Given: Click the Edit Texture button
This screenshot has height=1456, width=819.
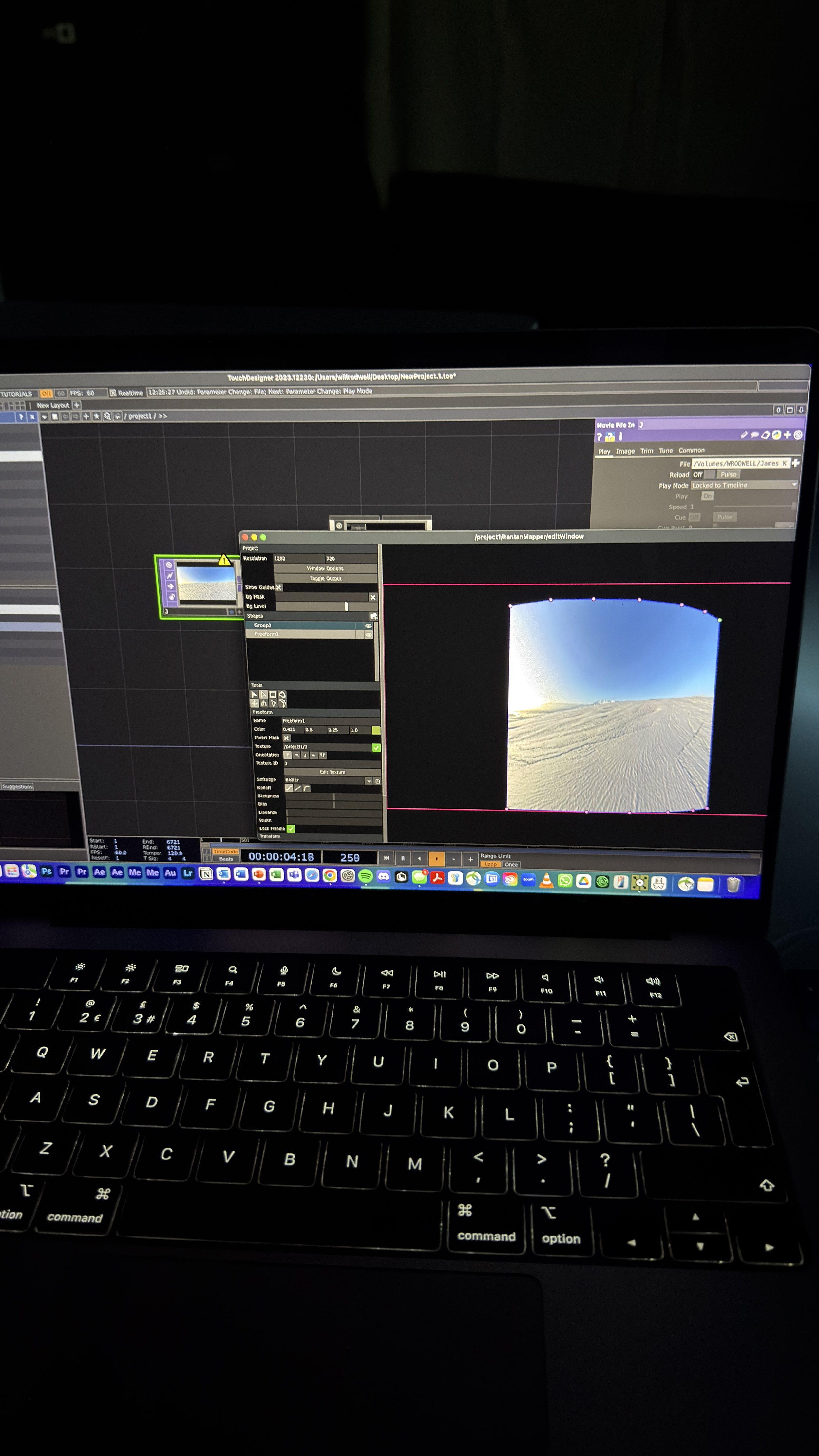Looking at the screenshot, I should pos(332,772).
